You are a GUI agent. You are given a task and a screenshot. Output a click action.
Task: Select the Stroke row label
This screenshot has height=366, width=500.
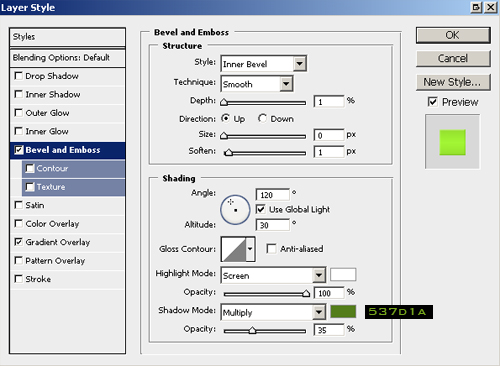pyautogui.click(x=38, y=279)
